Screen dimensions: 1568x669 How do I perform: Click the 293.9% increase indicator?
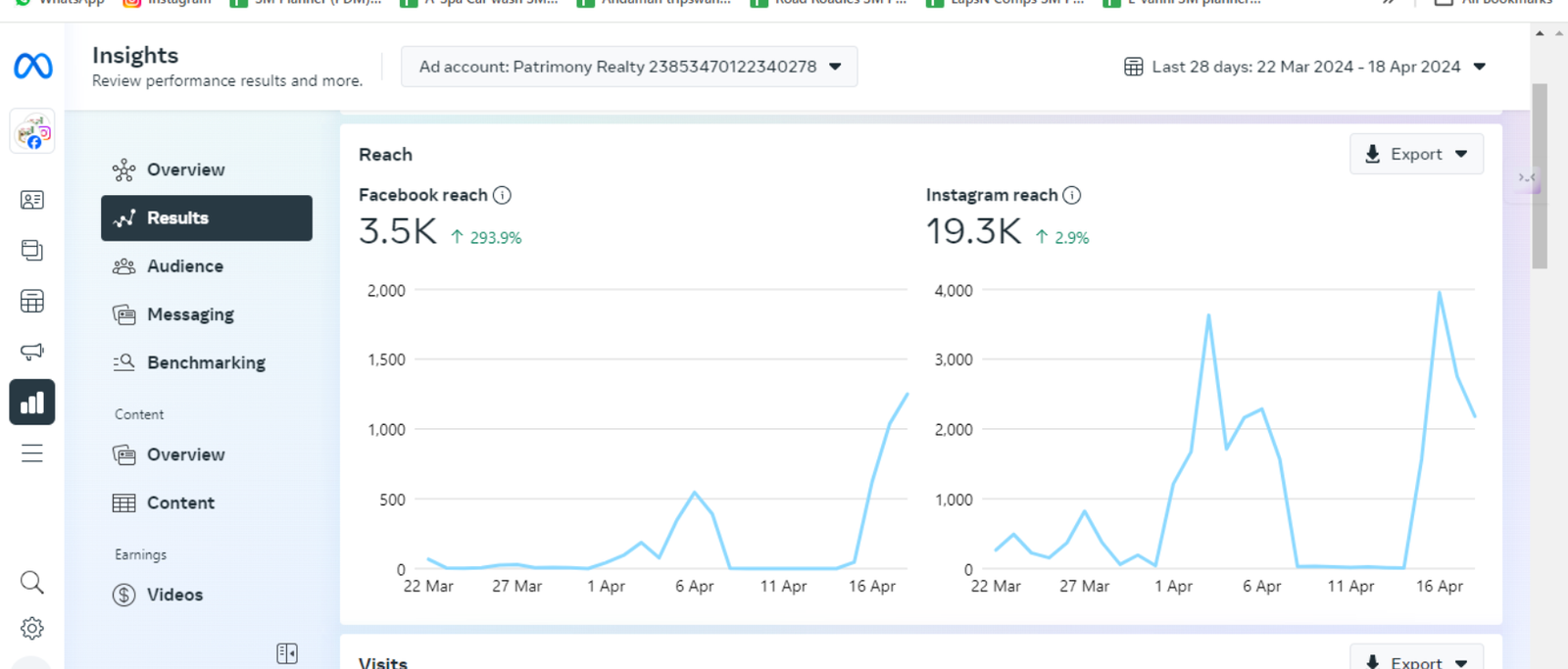(486, 237)
